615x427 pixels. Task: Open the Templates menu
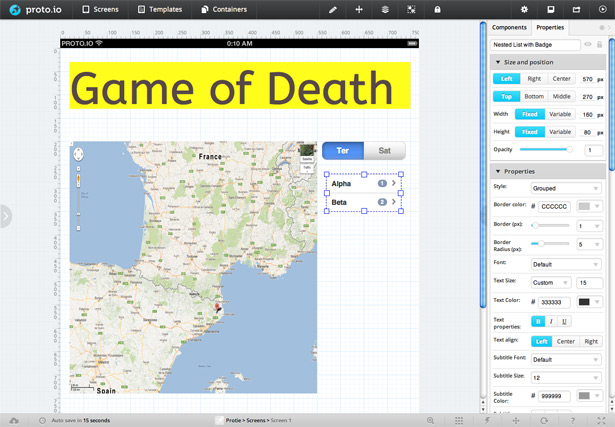click(x=160, y=9)
